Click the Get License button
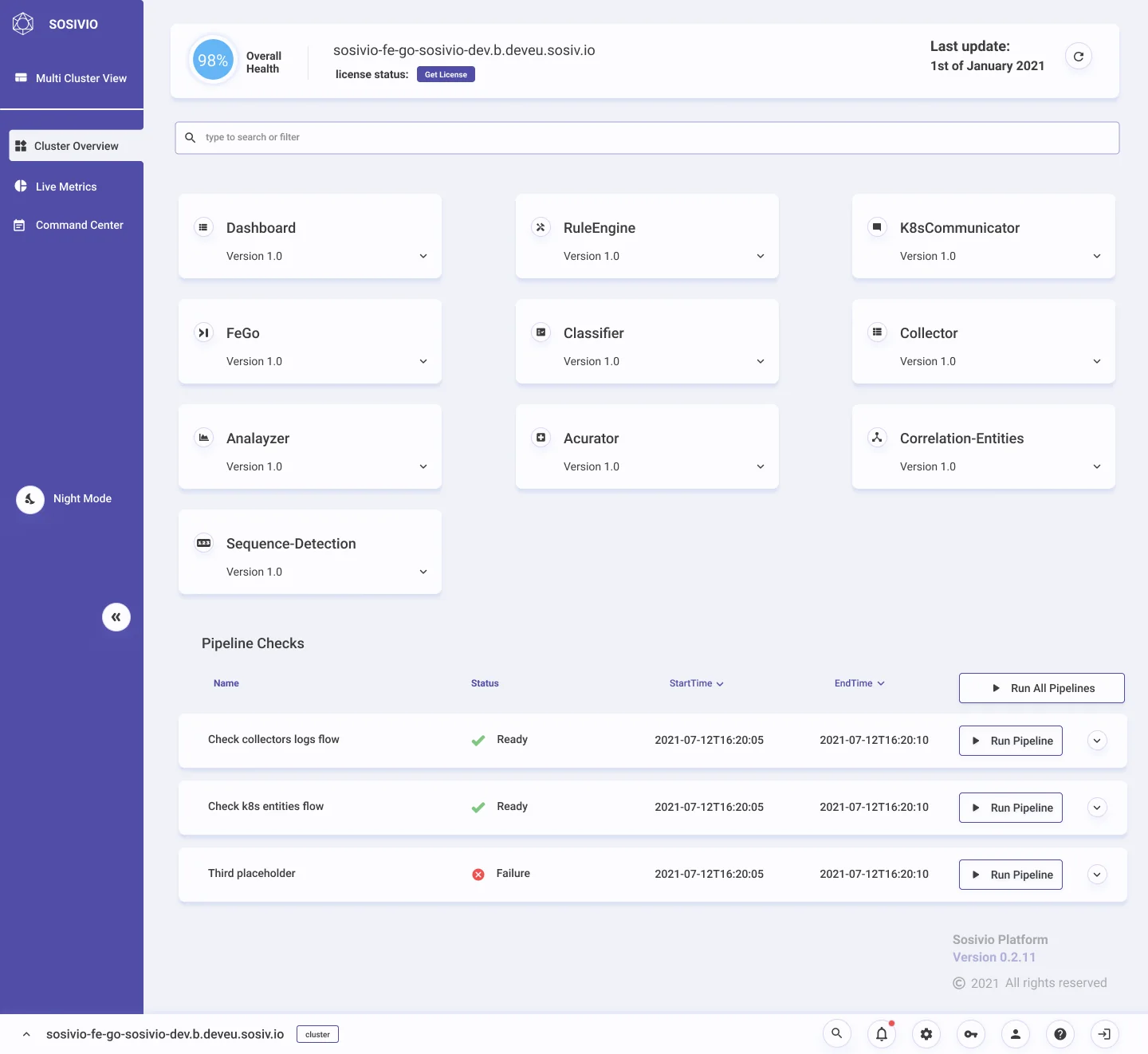Screen dimensions: 1148x1054 446,74
